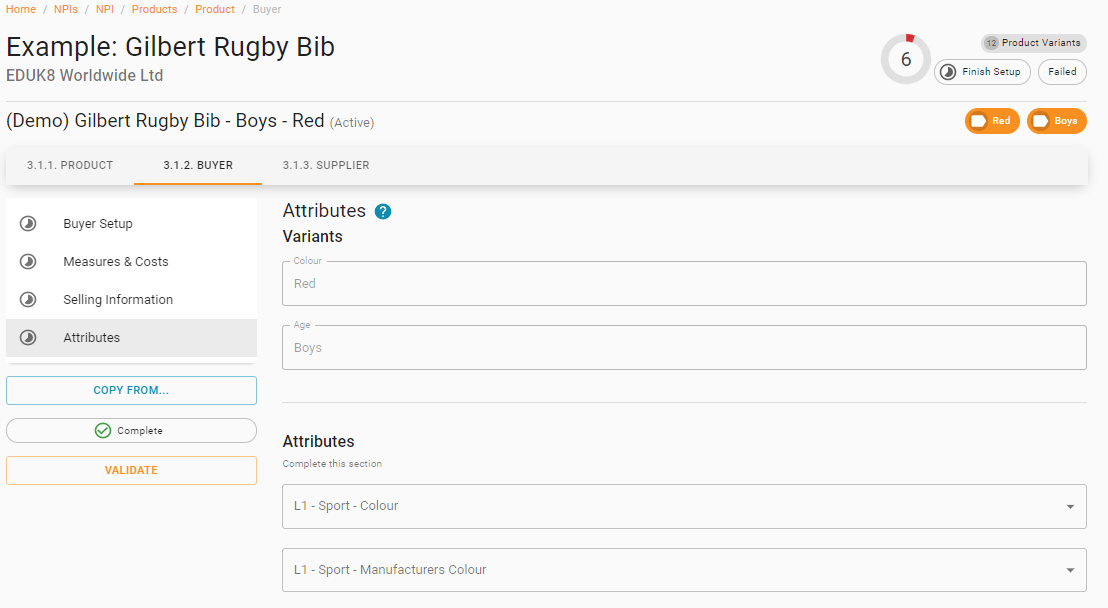
Task: Click the Red variant tag chip
Action: [992, 121]
